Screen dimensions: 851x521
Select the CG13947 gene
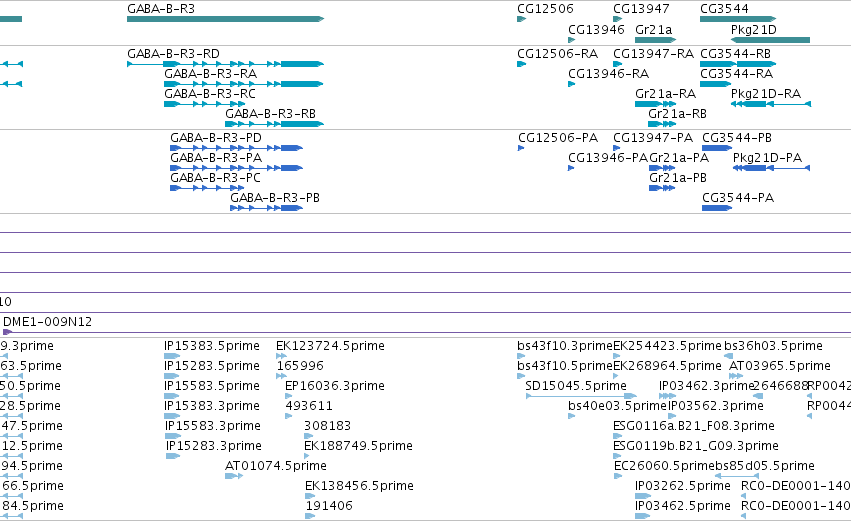tap(617, 19)
